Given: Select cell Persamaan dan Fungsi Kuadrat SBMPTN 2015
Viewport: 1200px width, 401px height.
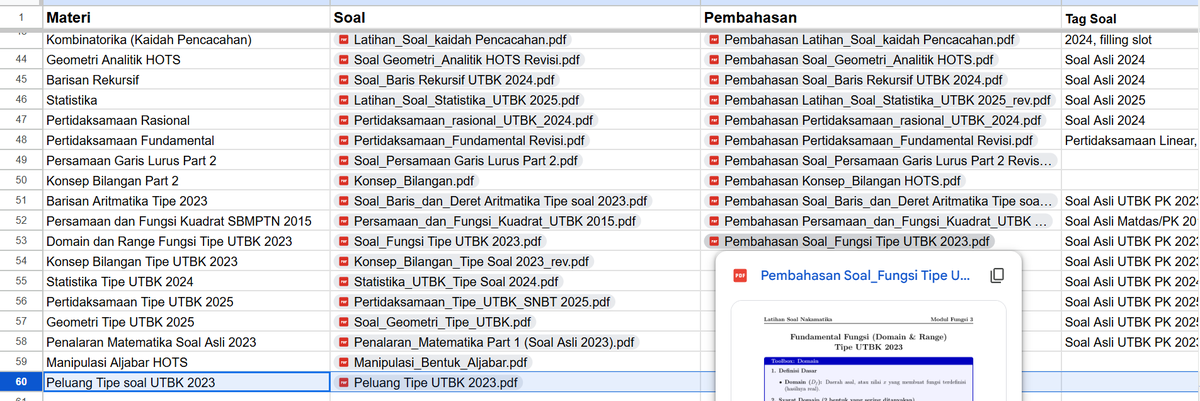Looking at the screenshot, I should pyautogui.click(x=185, y=221).
